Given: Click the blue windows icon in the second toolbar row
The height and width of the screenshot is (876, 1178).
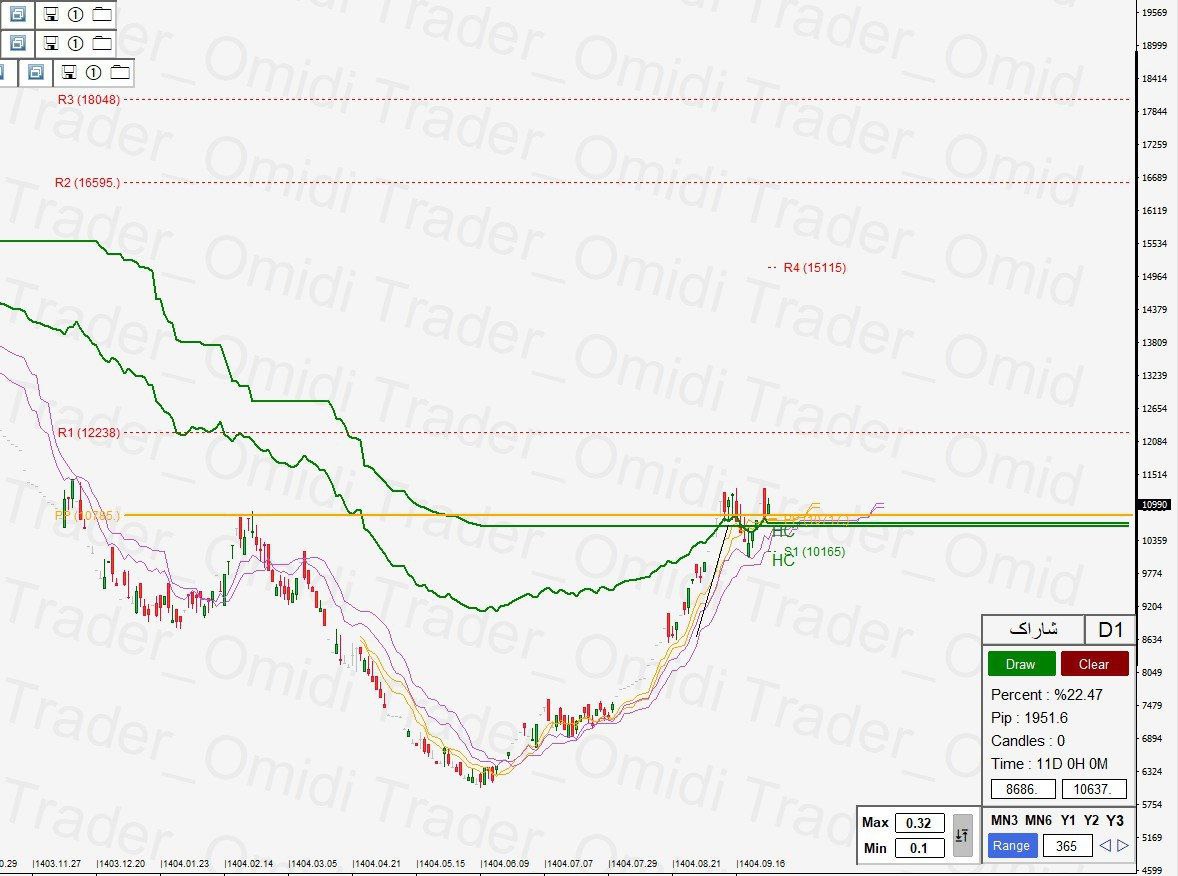Looking at the screenshot, I should [x=17, y=44].
